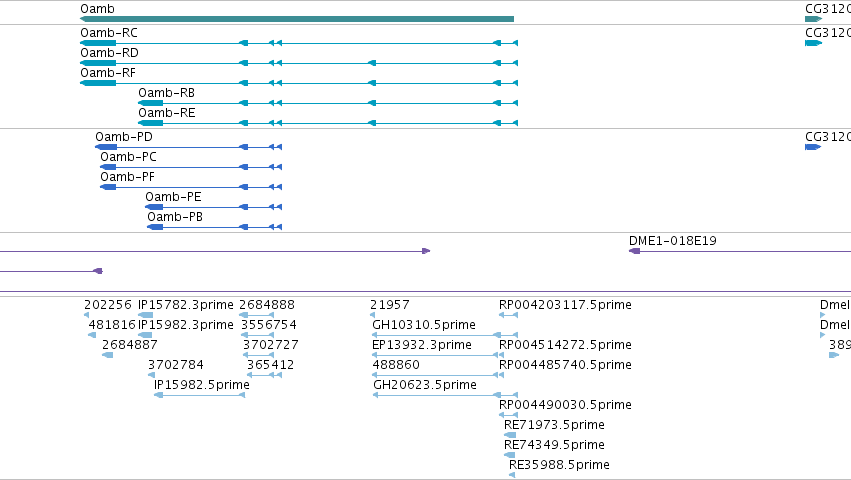Click the RE71973.5prime alignment glyph
The height and width of the screenshot is (480, 851).
point(510,435)
